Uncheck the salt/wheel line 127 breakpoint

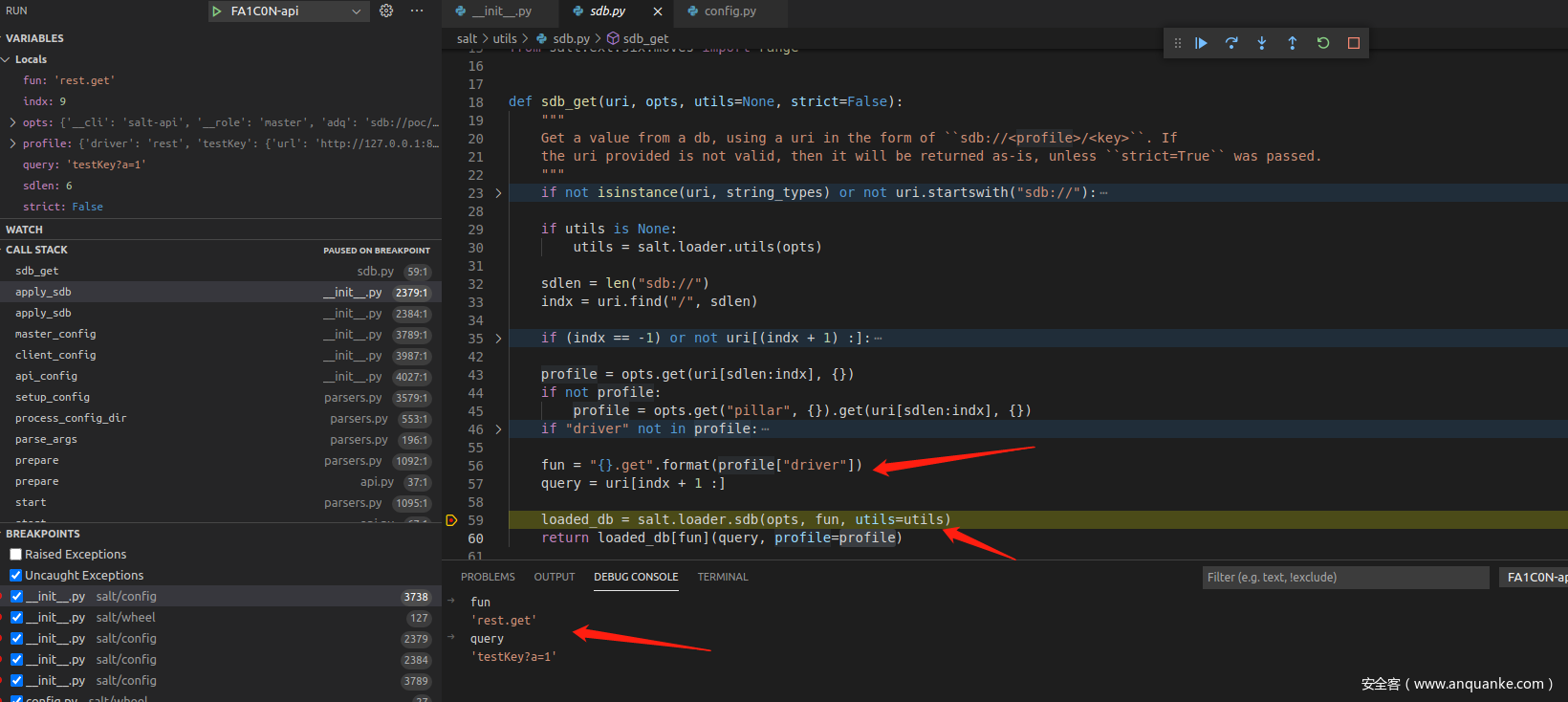click(16, 618)
